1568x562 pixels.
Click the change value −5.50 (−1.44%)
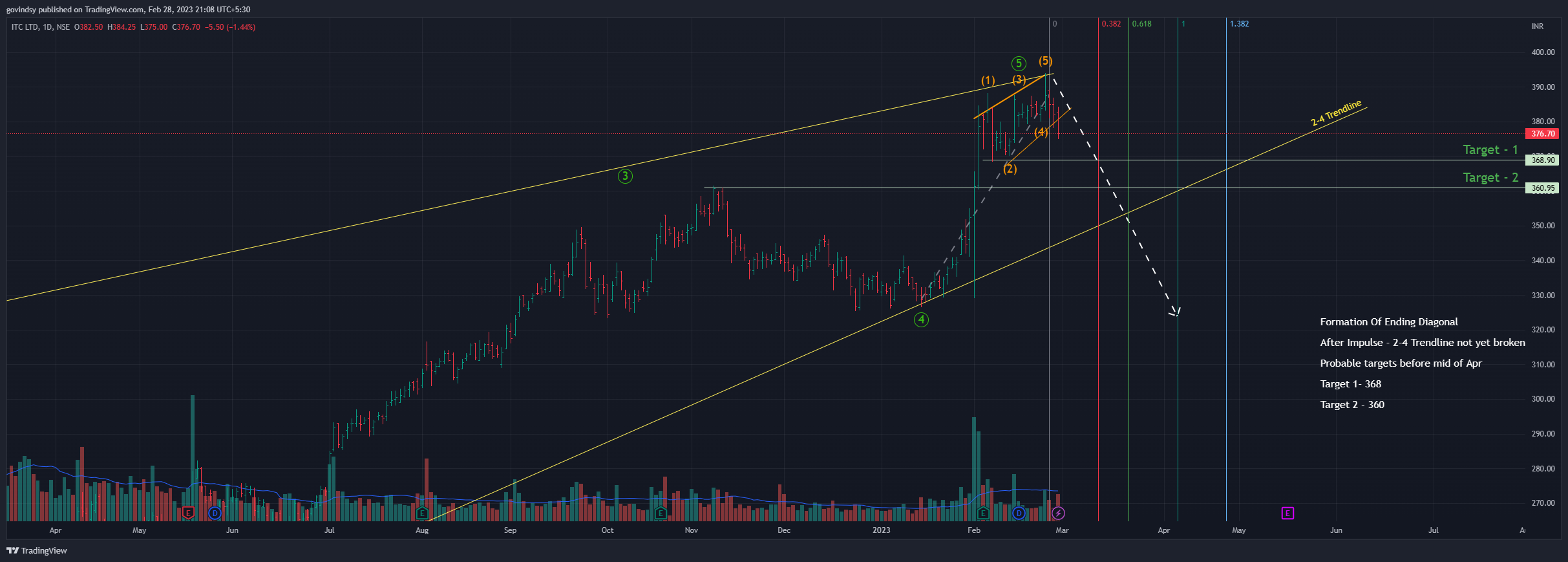pyautogui.click(x=230, y=27)
